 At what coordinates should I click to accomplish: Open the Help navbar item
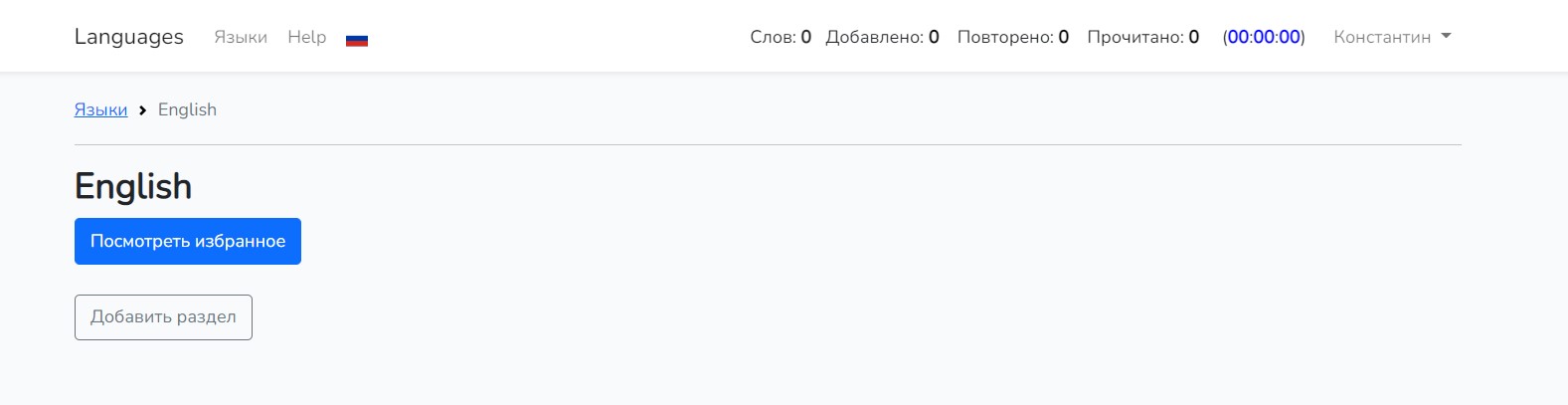(306, 37)
